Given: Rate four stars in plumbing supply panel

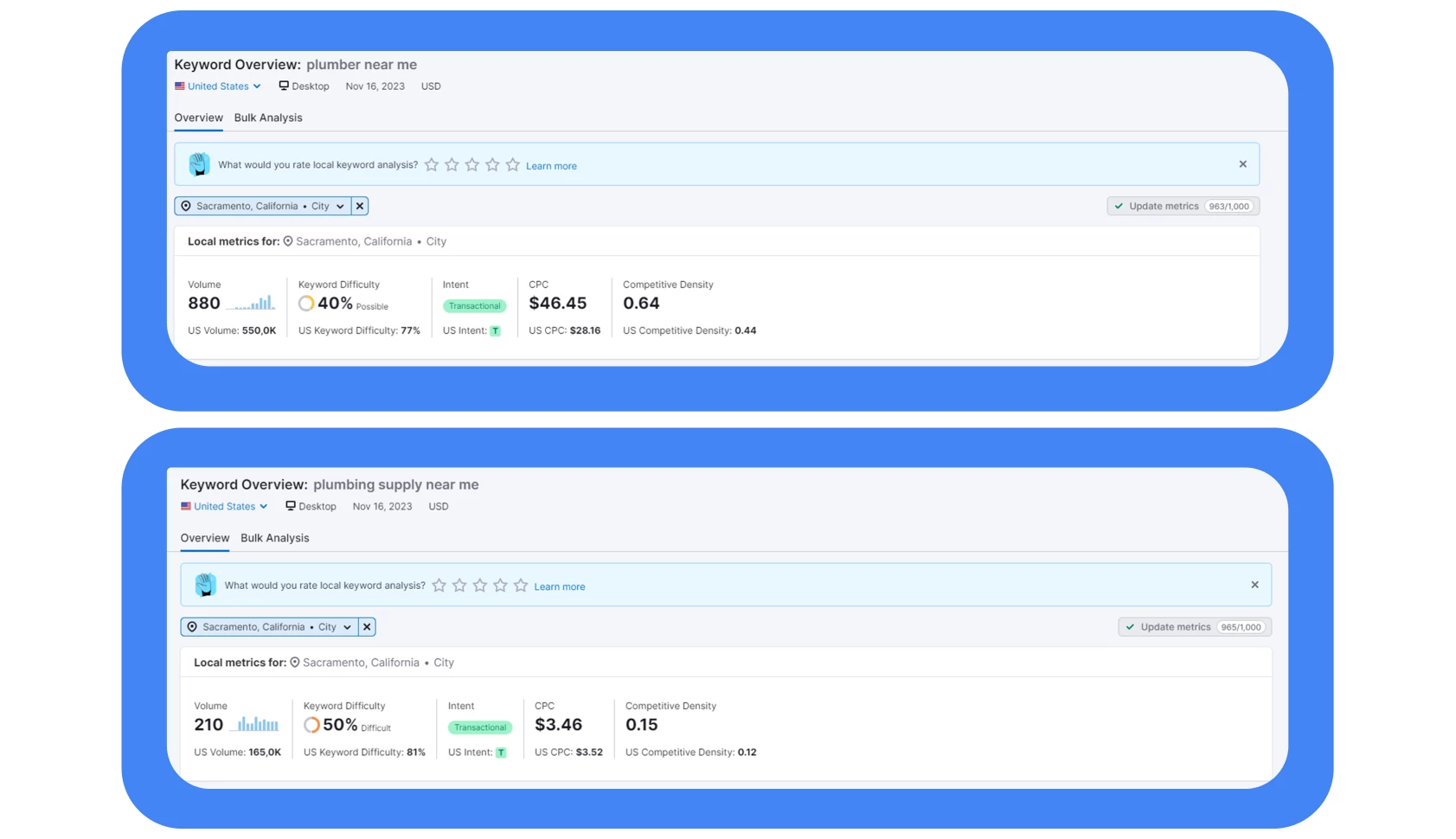Looking at the screenshot, I should pyautogui.click(x=500, y=586).
